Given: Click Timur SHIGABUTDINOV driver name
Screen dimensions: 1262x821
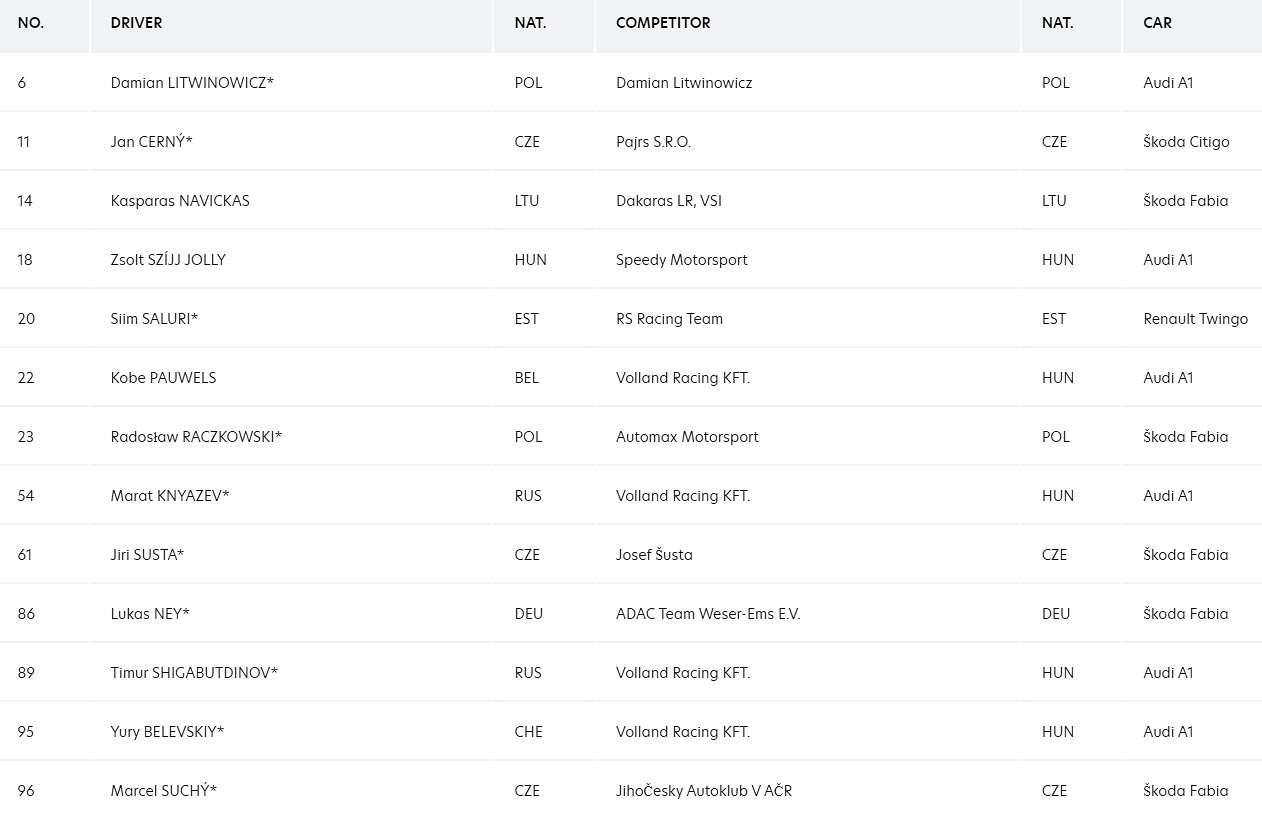Looking at the screenshot, I should 194,673.
